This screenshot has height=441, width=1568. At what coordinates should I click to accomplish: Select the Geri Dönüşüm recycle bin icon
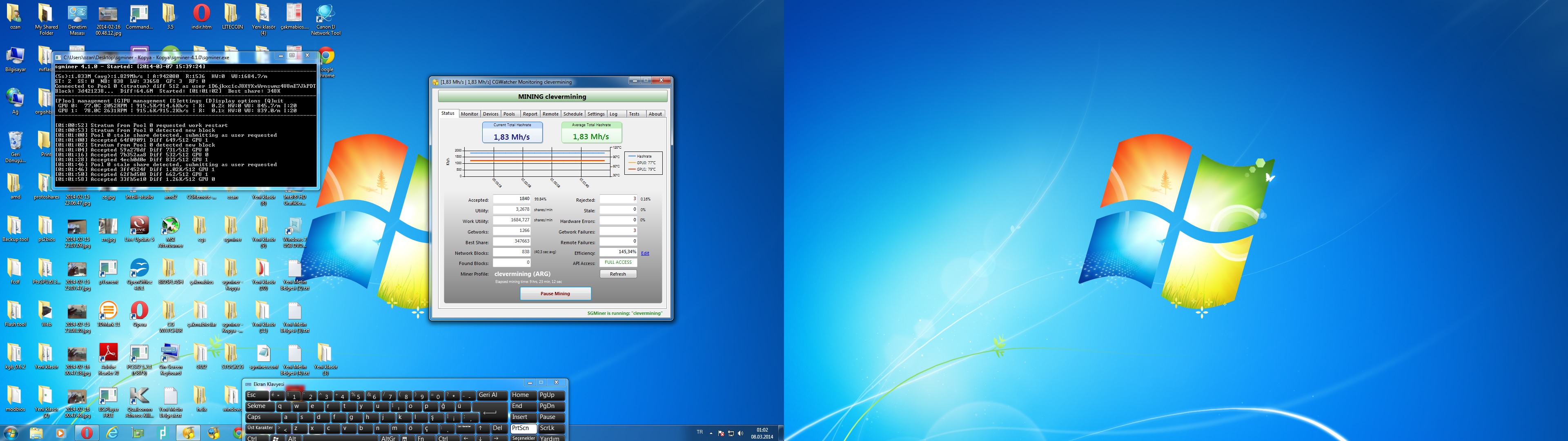(x=15, y=147)
